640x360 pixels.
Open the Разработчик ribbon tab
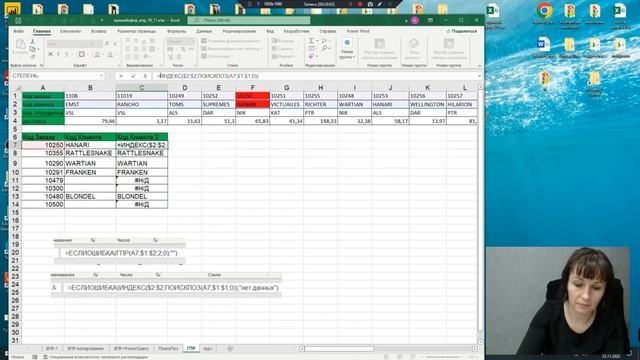pyautogui.click(x=296, y=31)
